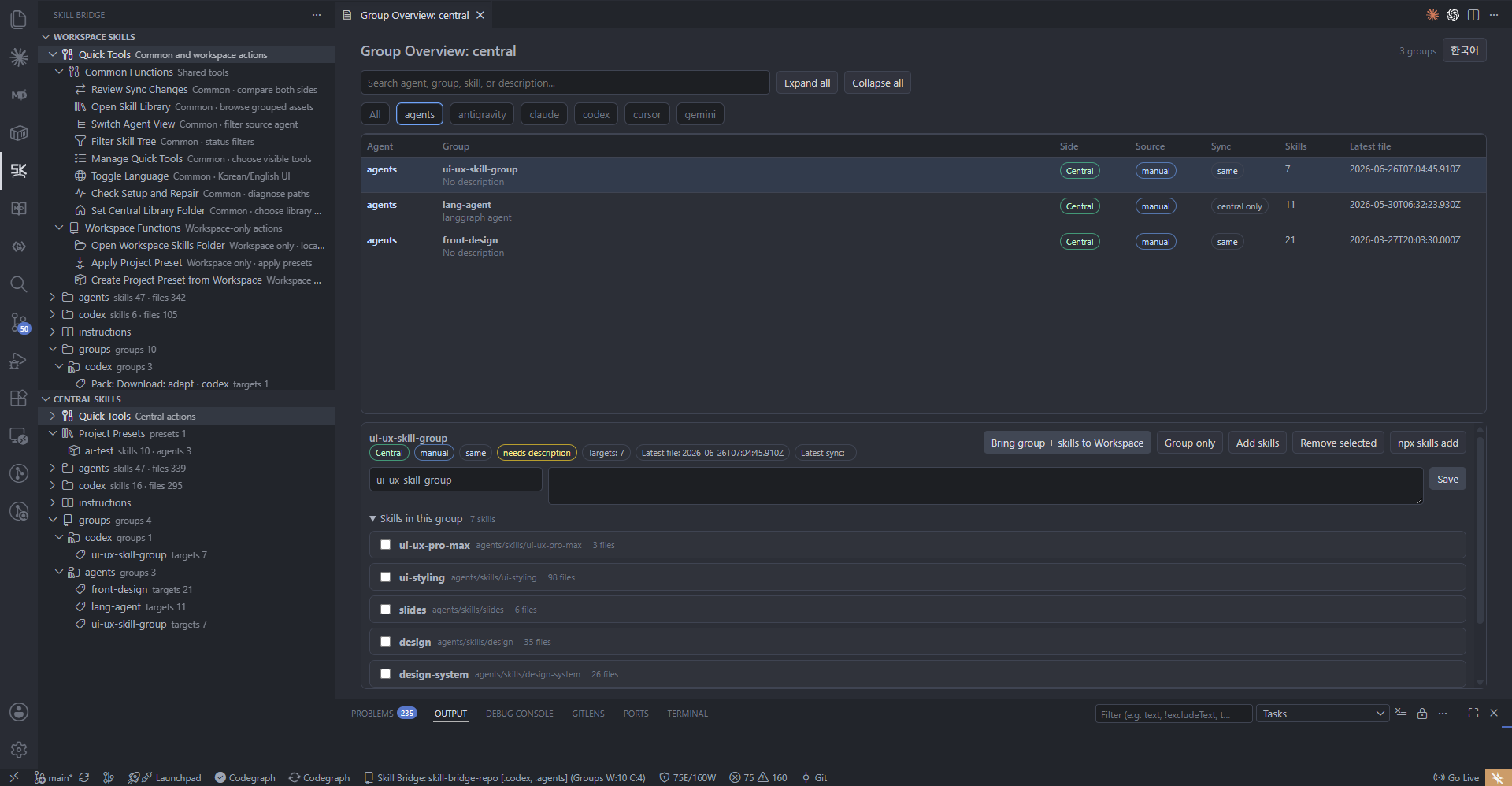
Task: Open the Run and Debug view
Action: 19,361
